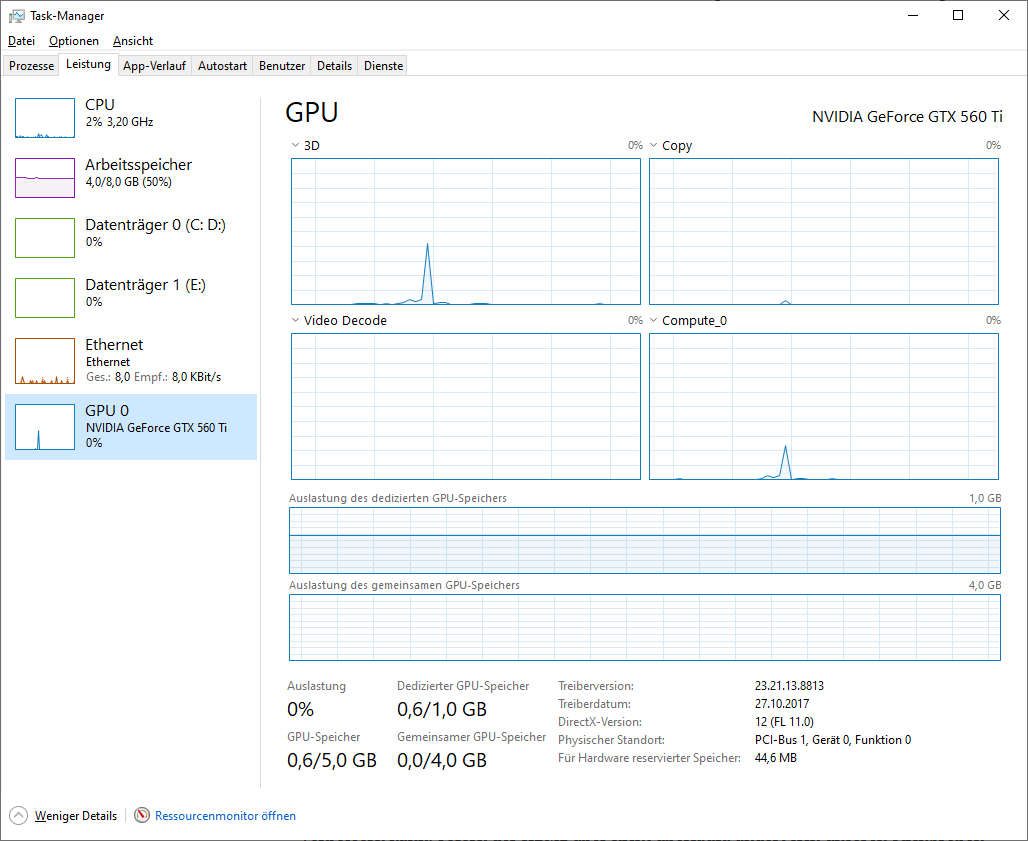1028x841 pixels.
Task: Click the Weniger Details collapse arrow icon
Action: point(18,815)
